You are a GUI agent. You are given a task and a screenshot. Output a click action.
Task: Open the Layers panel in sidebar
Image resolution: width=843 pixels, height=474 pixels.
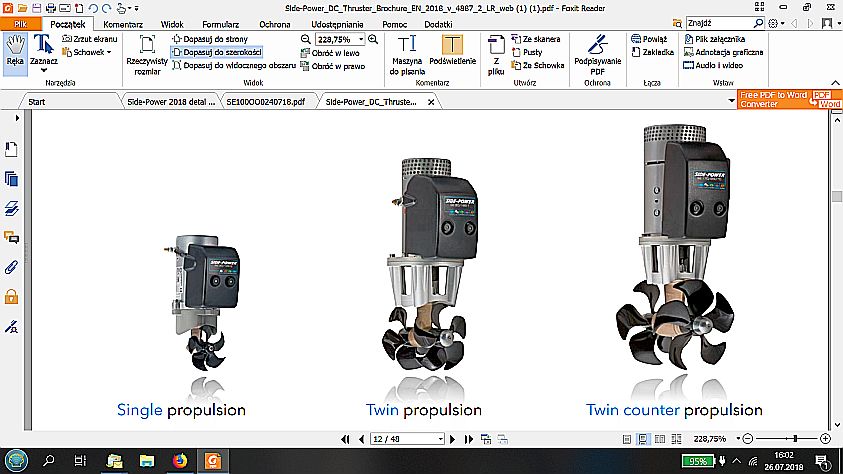[11, 208]
